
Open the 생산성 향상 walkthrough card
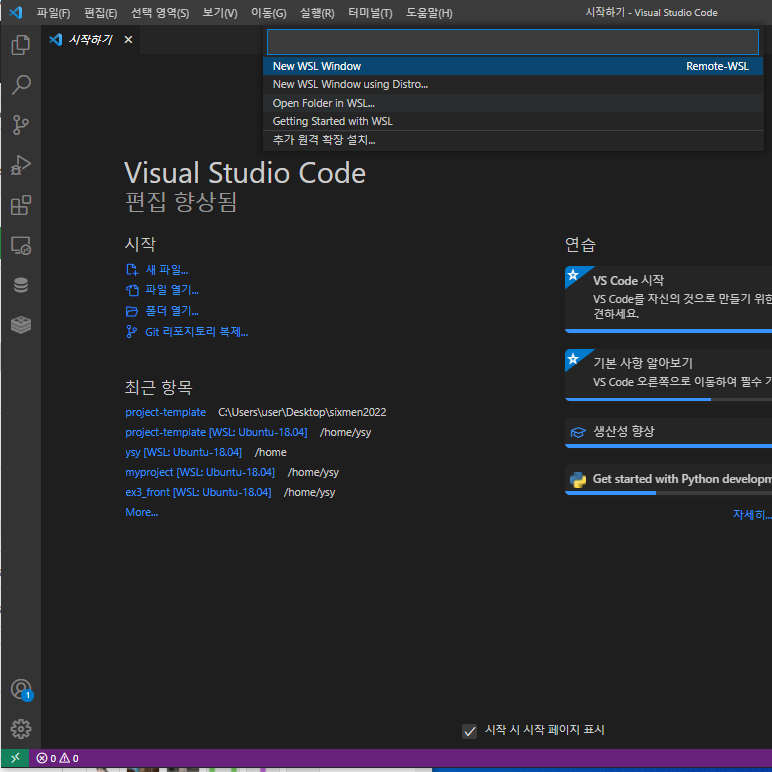point(668,433)
